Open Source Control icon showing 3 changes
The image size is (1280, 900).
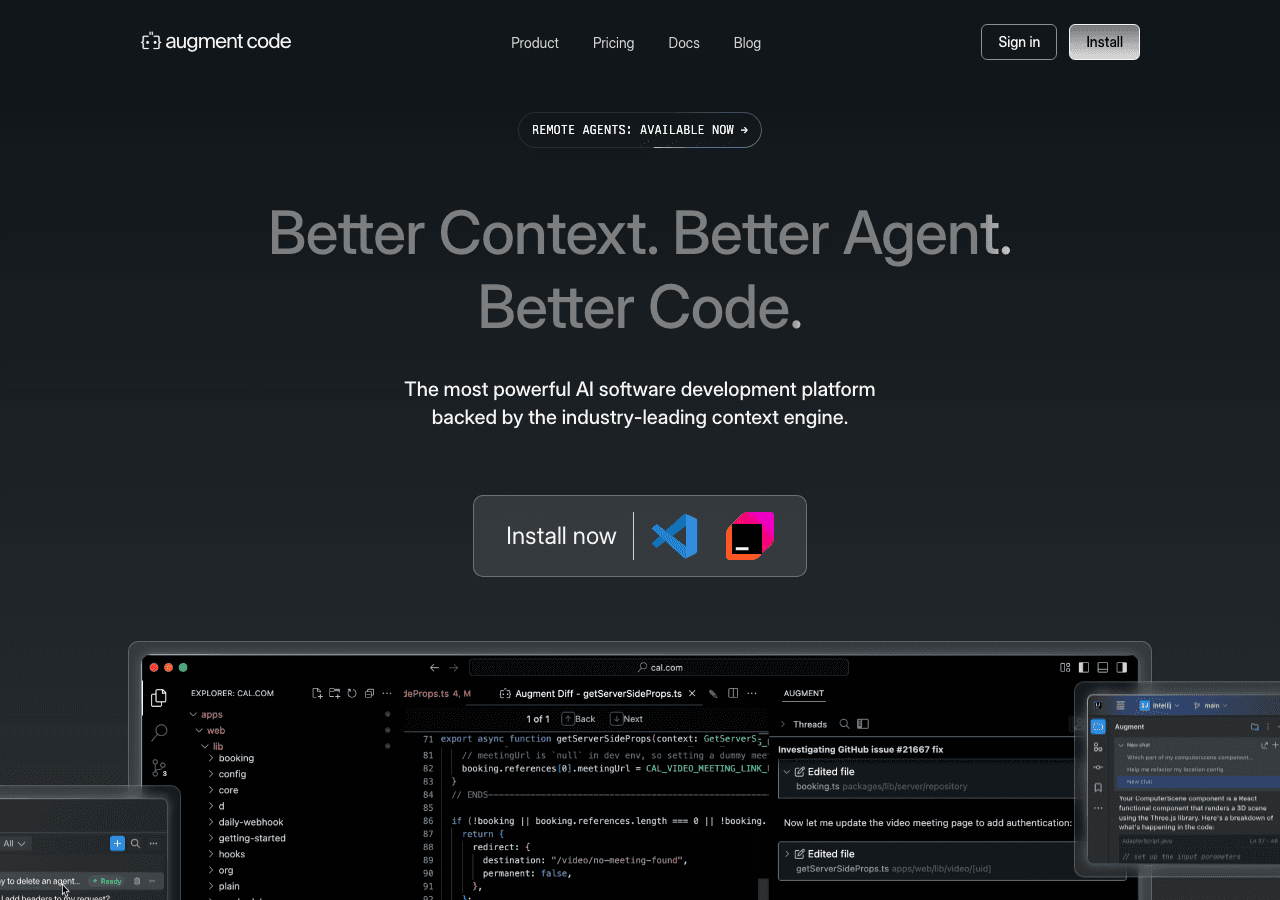(x=158, y=767)
